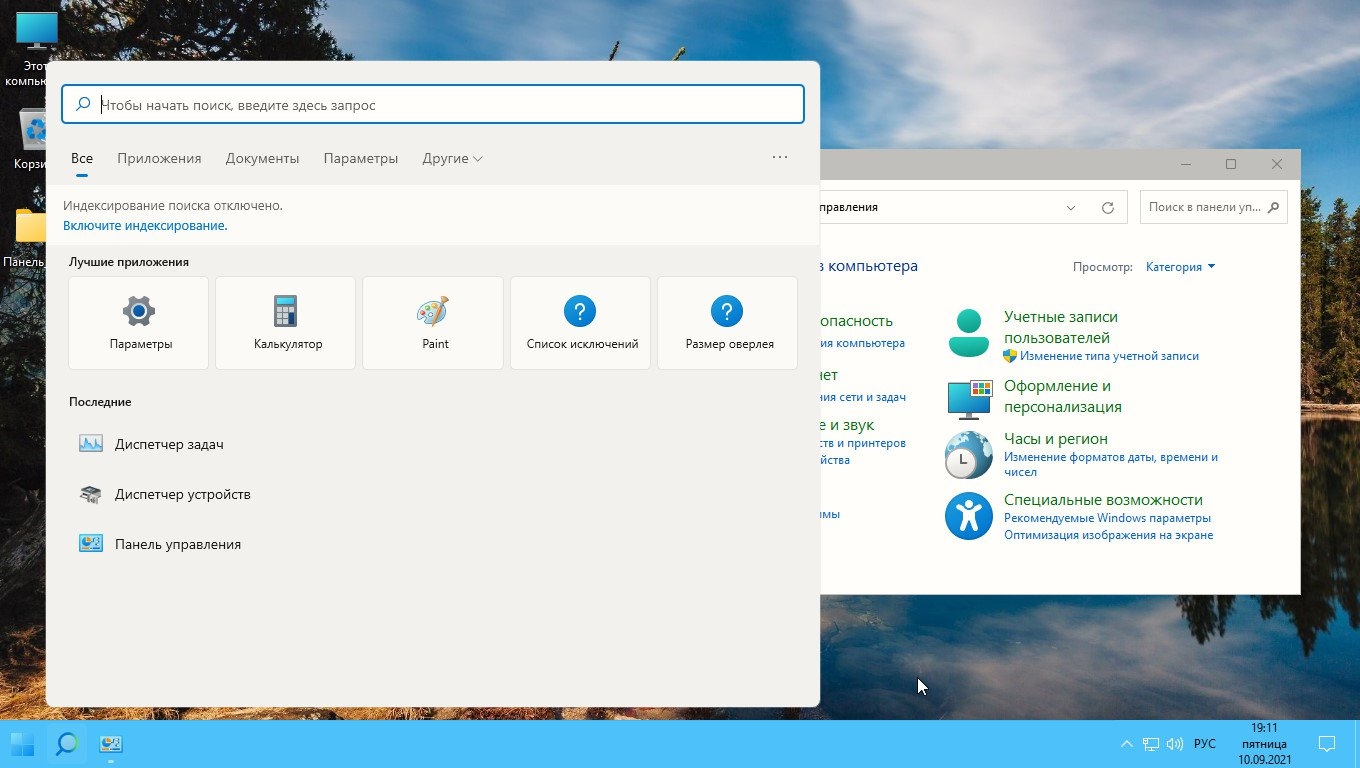Select the Параметры search filter tab

(361, 158)
